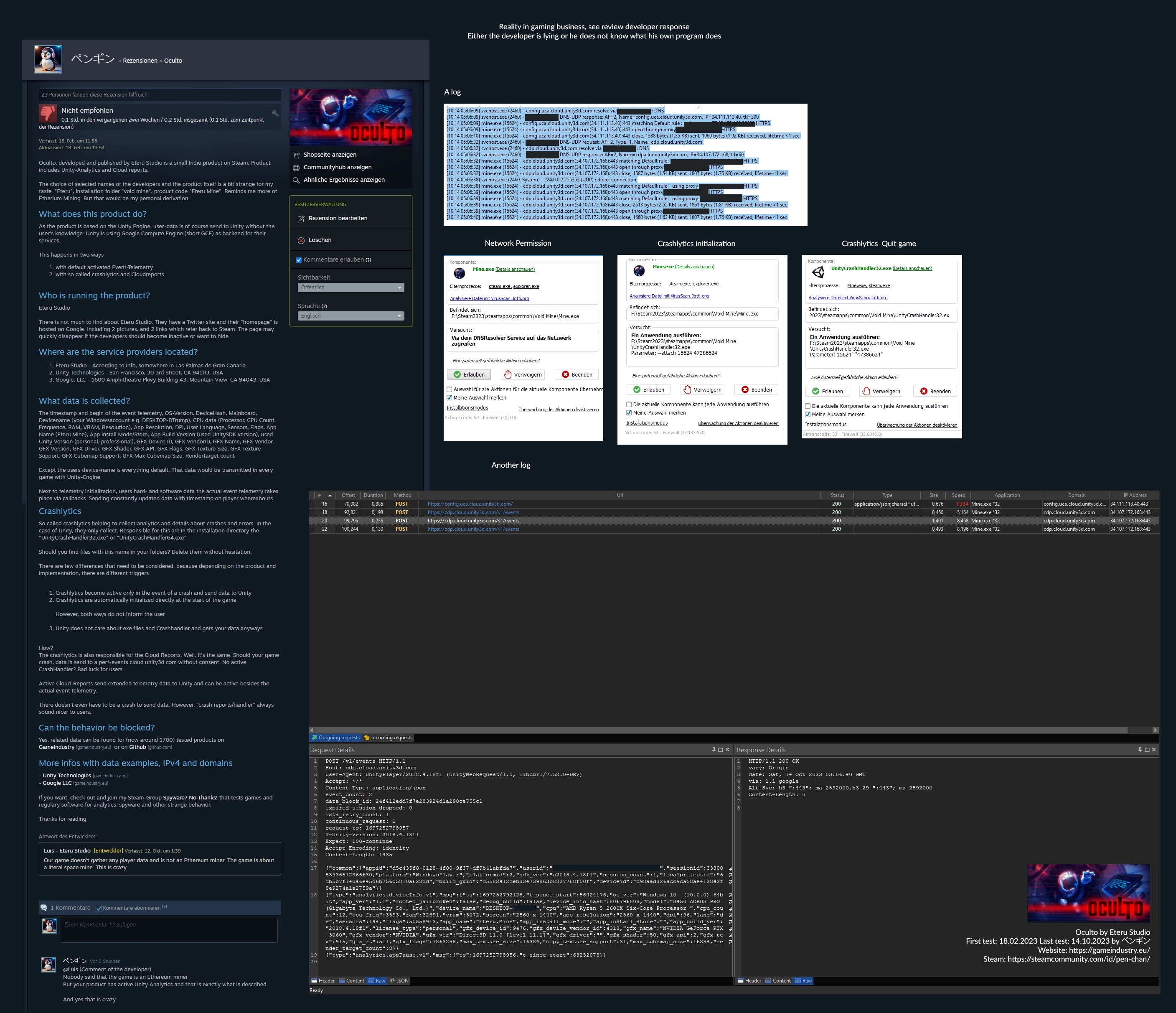This screenshot has width=1176, height=1013.
Task: Check 'Die aktuelle Komponente' in Crashlytics initialization
Action: [x=629, y=405]
